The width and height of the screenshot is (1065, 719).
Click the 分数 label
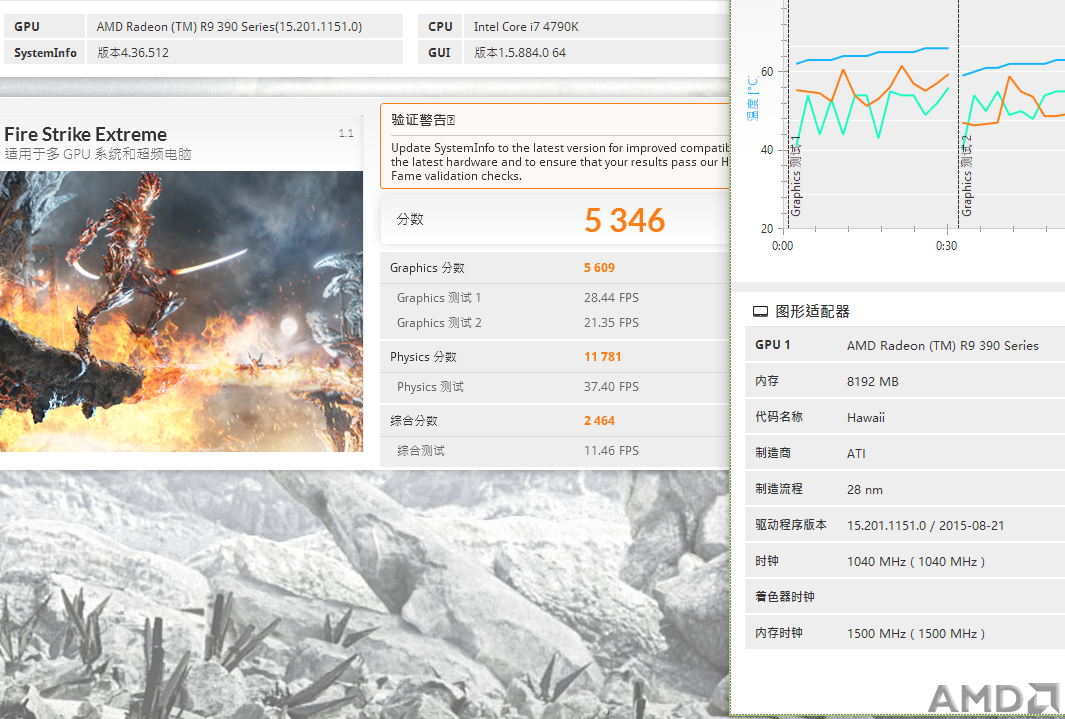tap(410, 219)
